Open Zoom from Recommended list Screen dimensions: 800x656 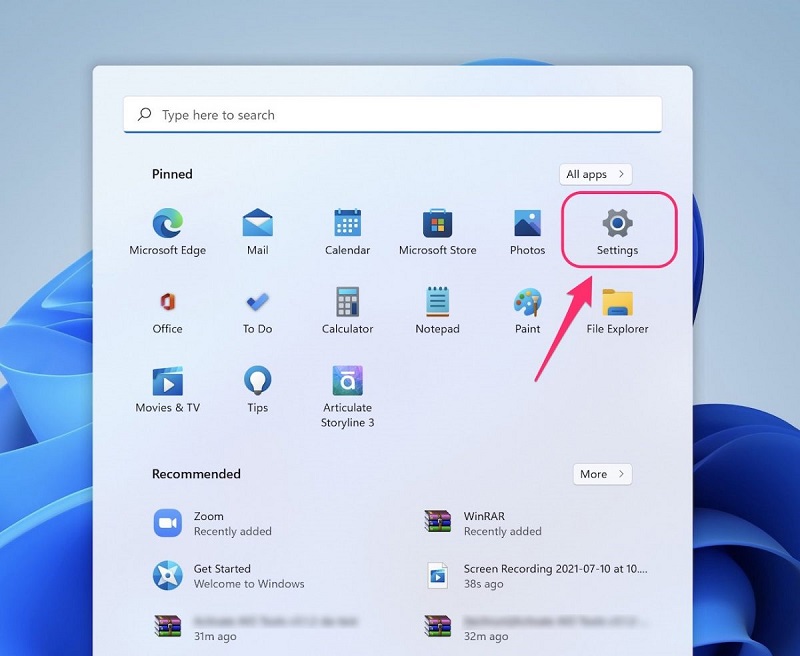212,523
